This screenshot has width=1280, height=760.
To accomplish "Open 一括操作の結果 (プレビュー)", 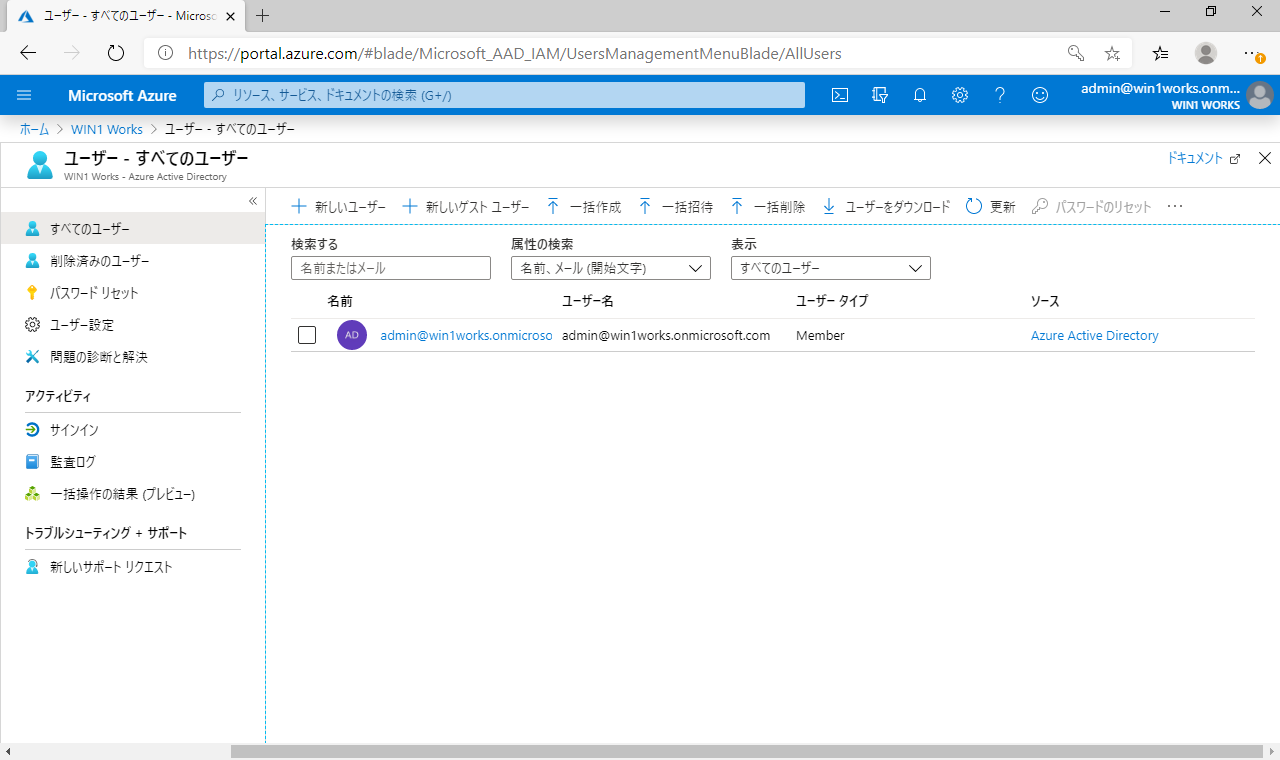I will pos(133,494).
